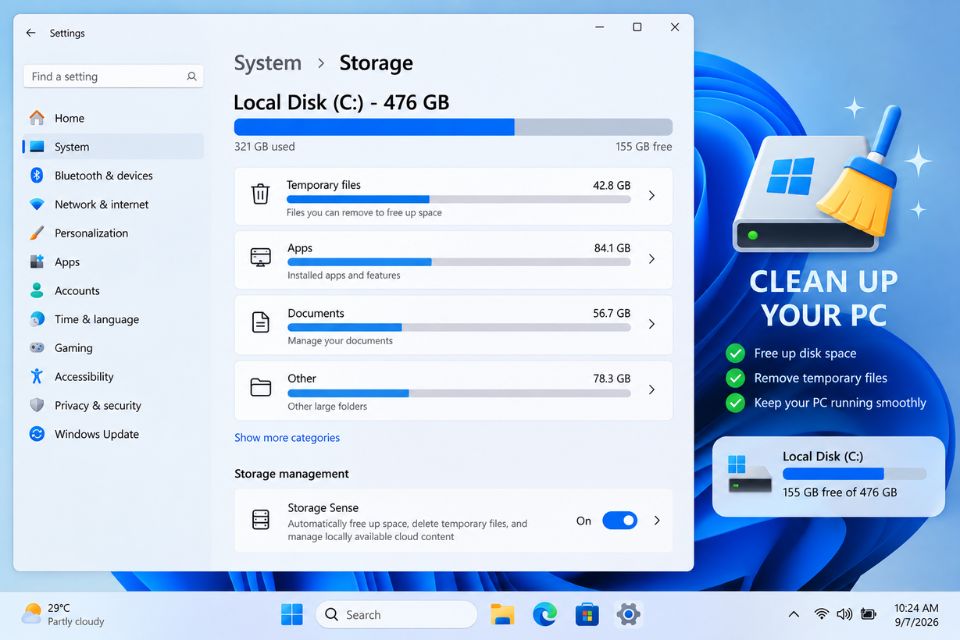The image size is (960, 640).
Task: Go back with the Settings back arrow
Action: 31,33
